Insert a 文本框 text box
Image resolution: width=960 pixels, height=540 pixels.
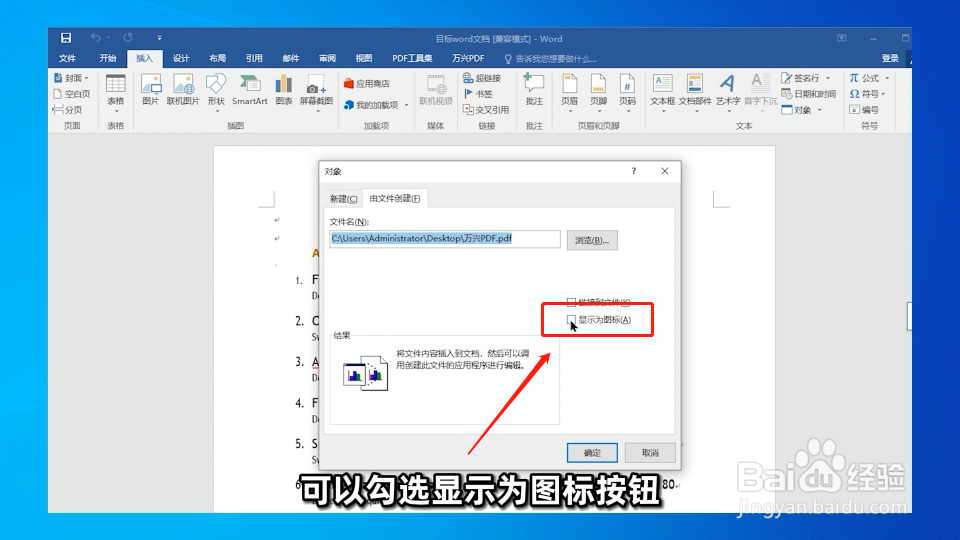[x=662, y=91]
